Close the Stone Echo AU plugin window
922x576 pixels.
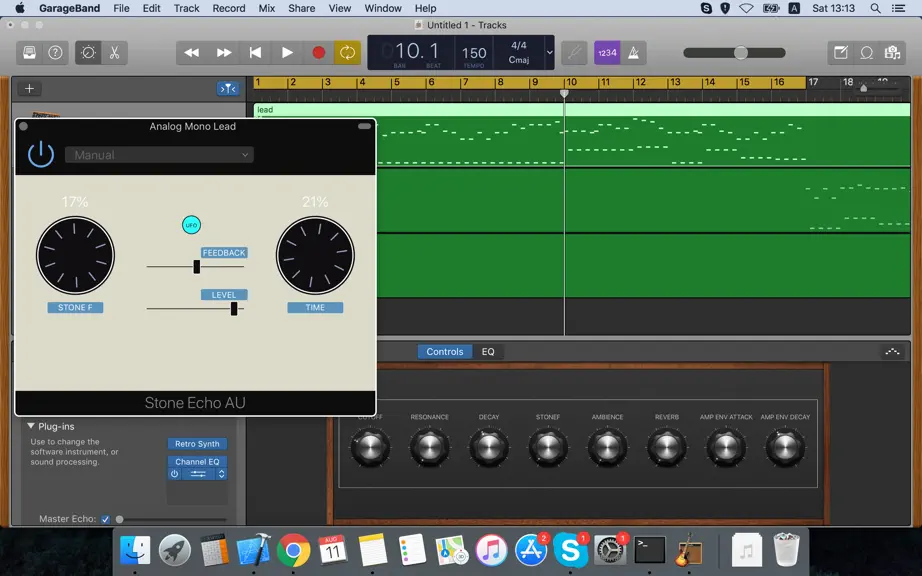pyautogui.click(x=24, y=126)
